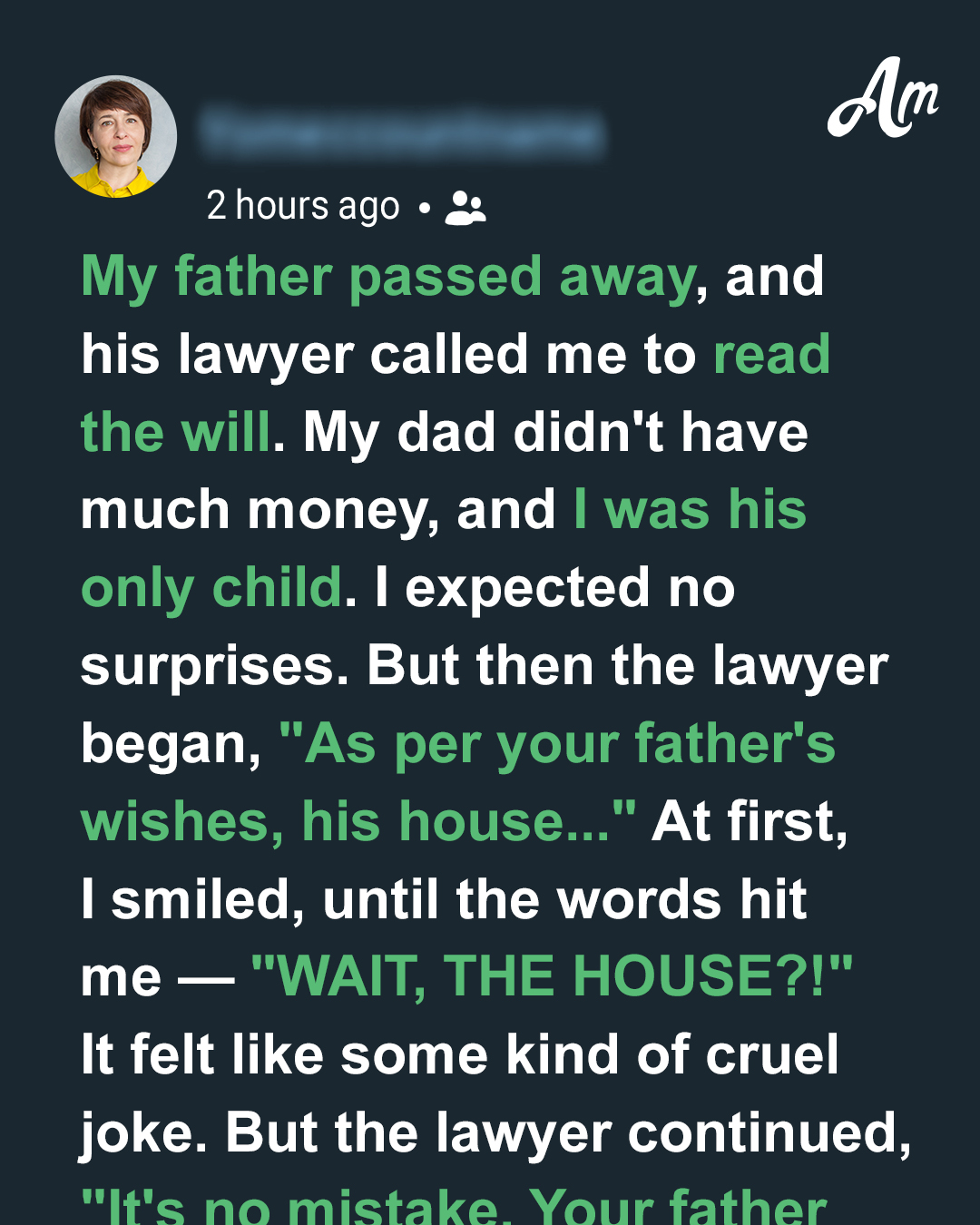This screenshot has width=980, height=1225.
Task: Click the white text "much money, and"
Action: 318,512
